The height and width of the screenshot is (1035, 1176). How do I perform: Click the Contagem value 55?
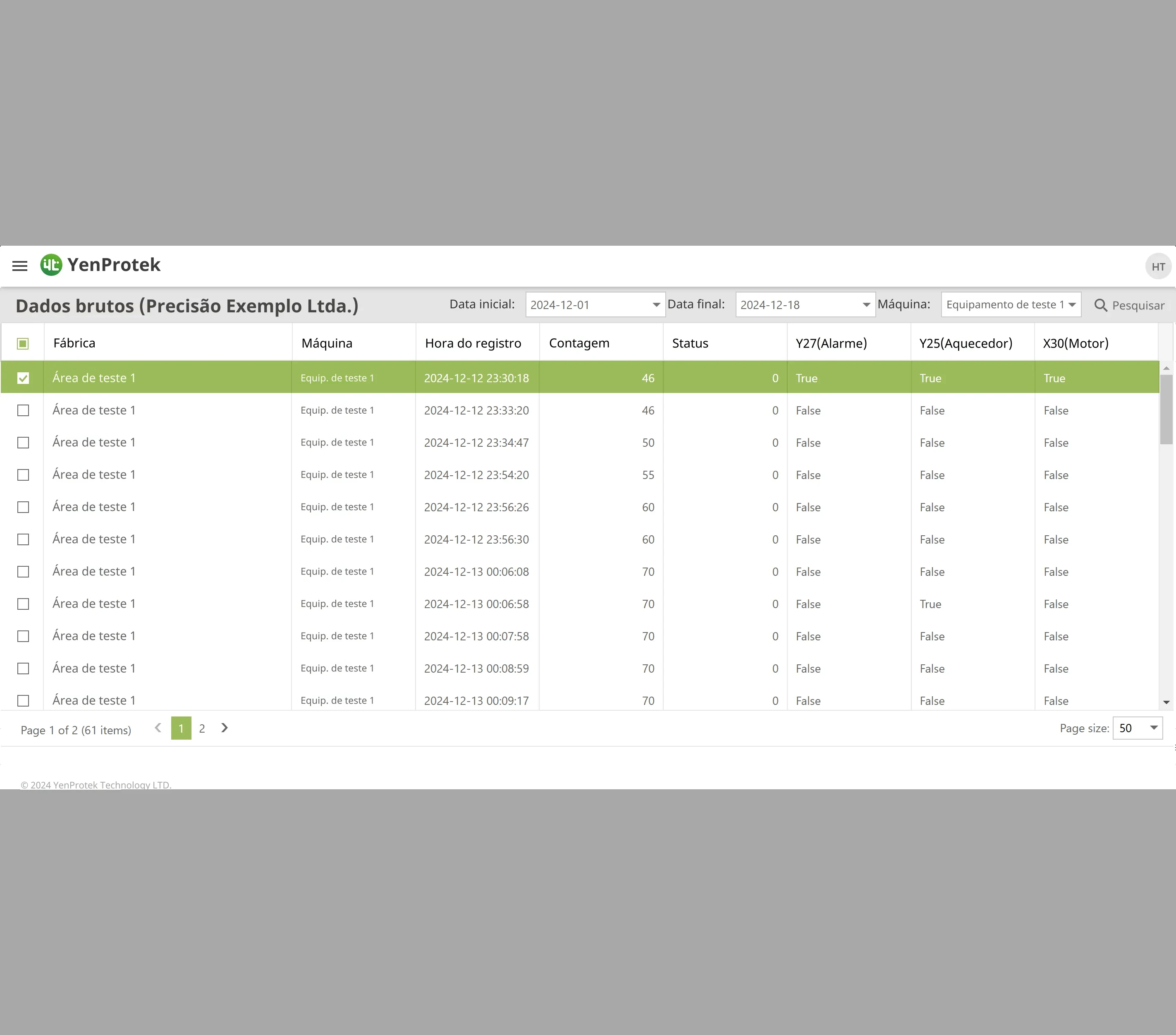(648, 475)
